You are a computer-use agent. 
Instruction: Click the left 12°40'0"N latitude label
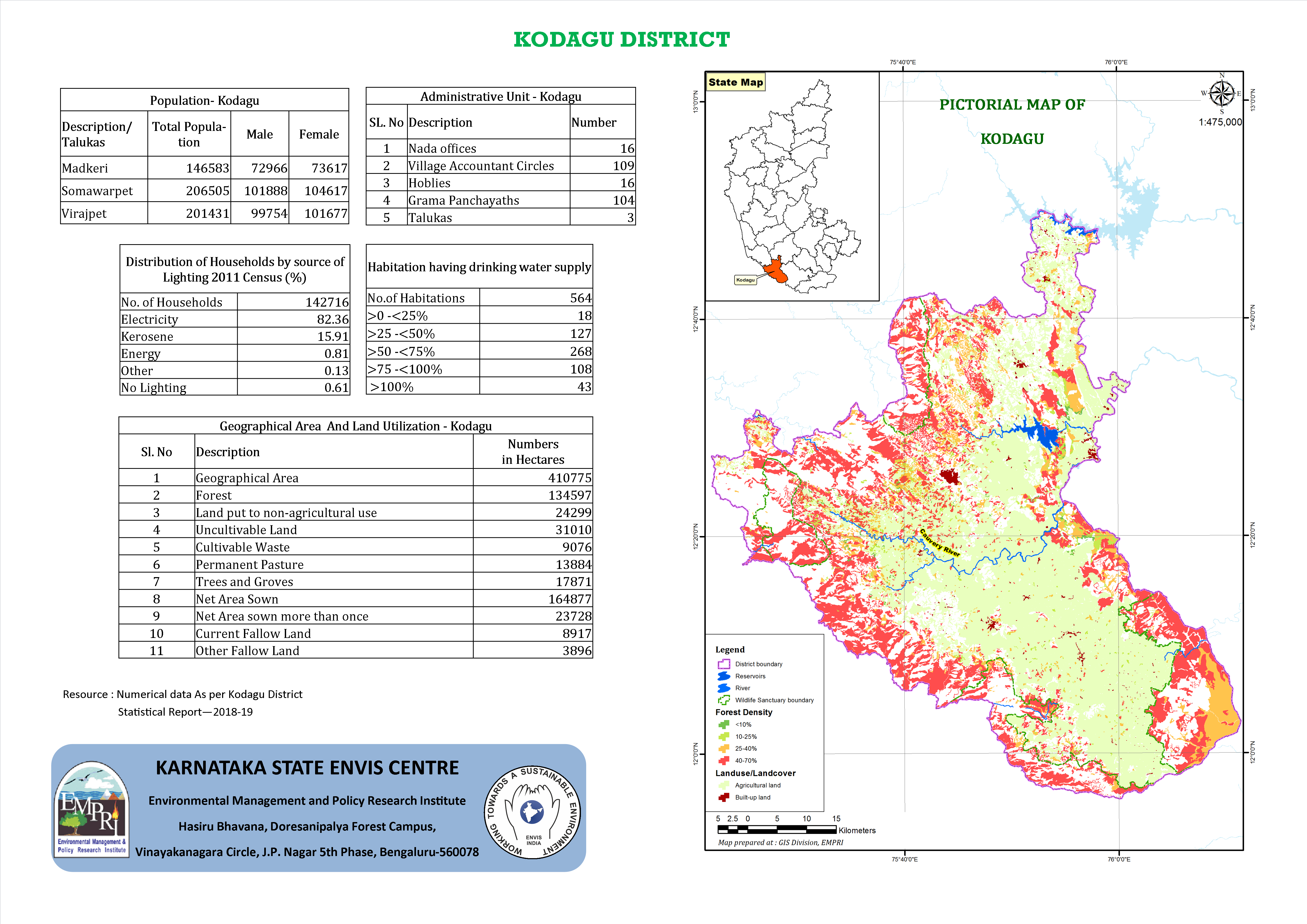pos(695,319)
